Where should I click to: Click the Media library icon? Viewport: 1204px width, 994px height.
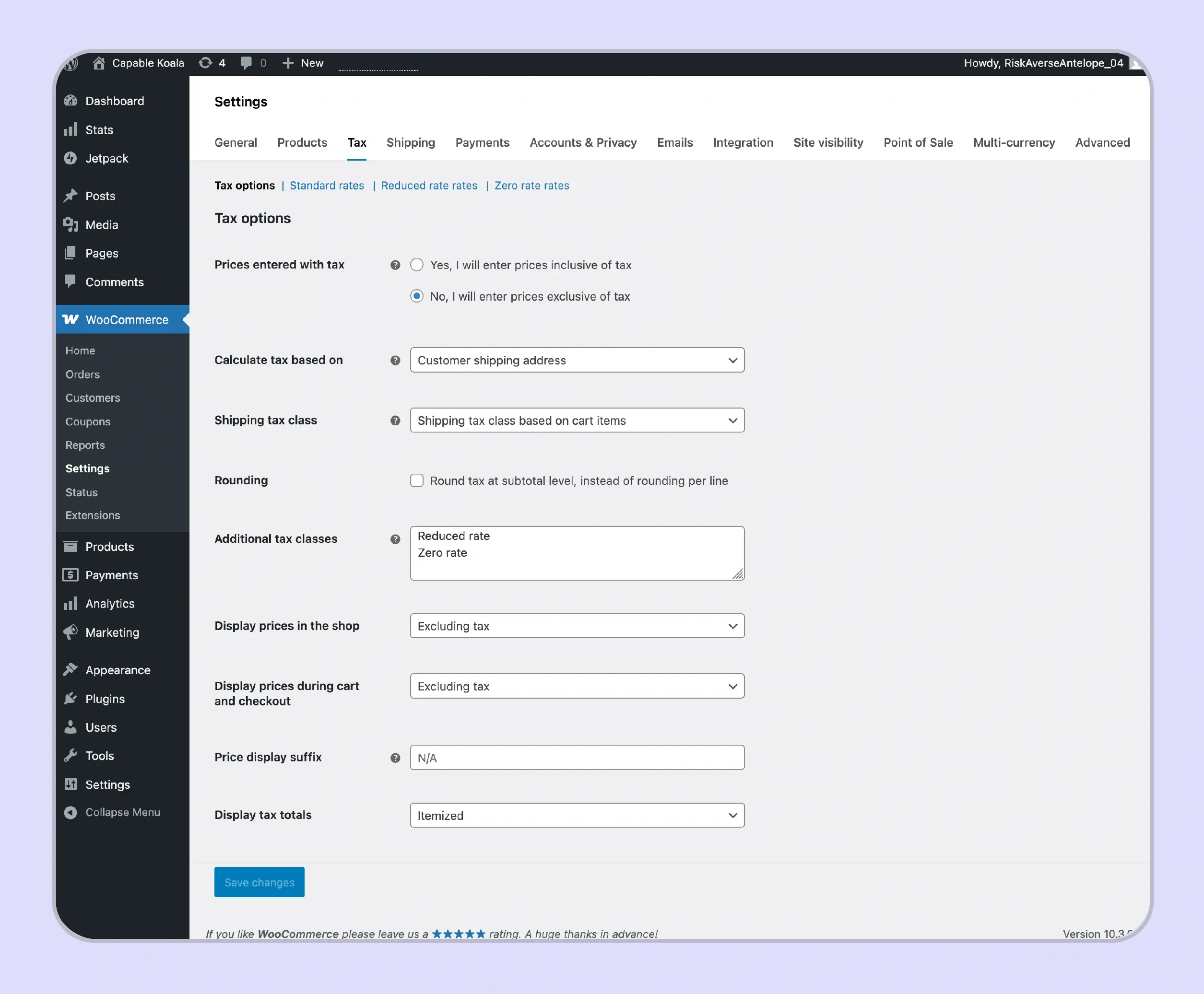(71, 224)
